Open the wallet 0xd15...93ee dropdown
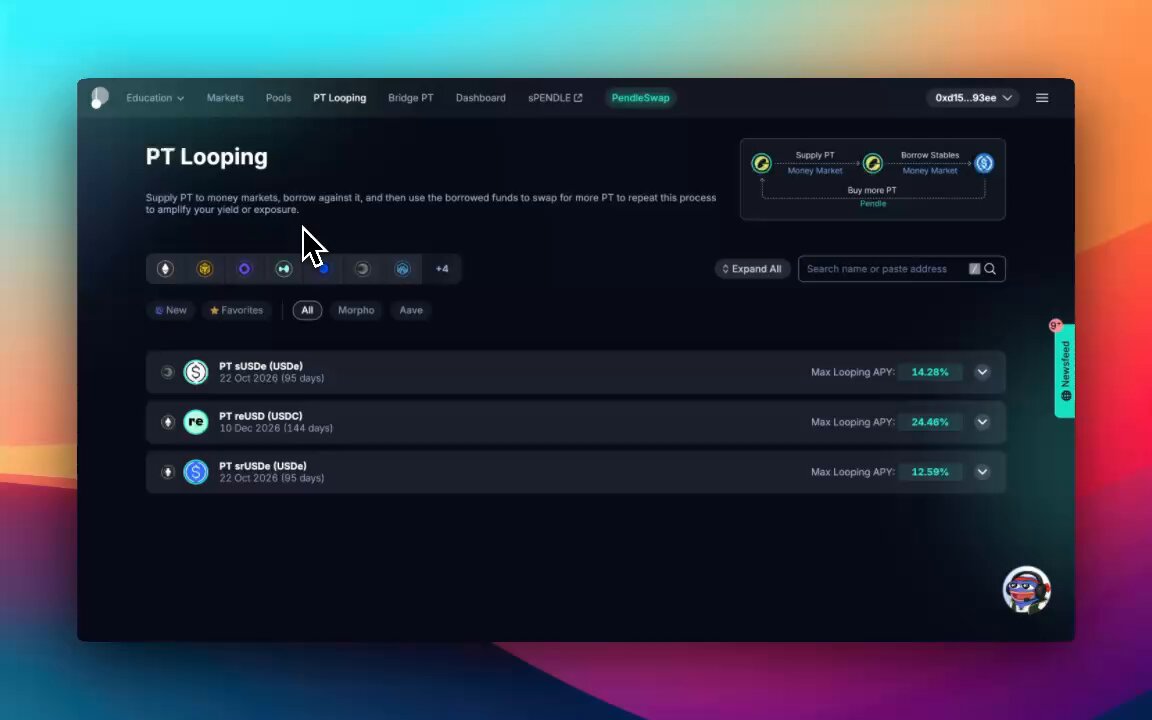The image size is (1152, 720). [973, 98]
